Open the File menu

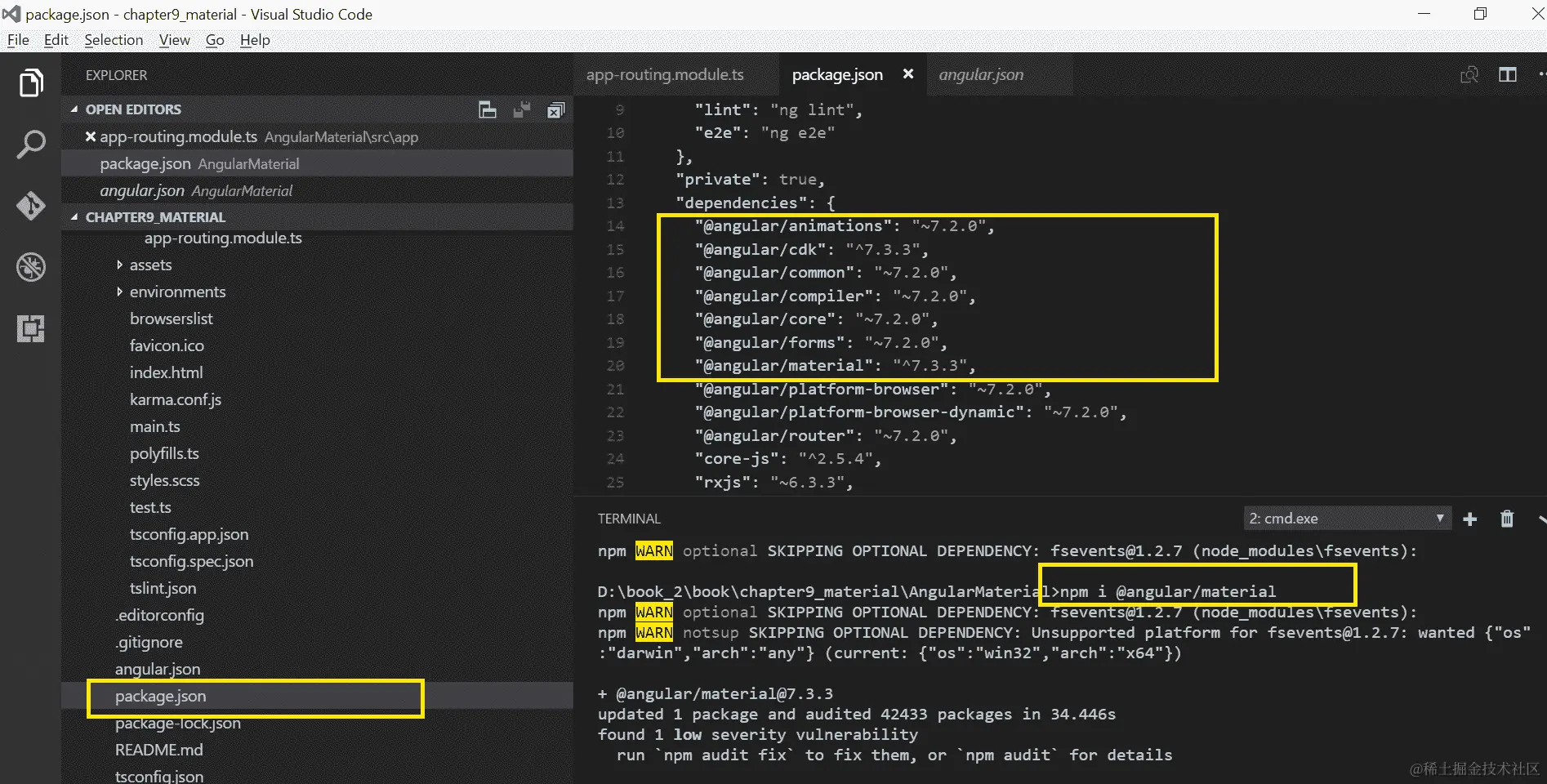tap(18, 40)
